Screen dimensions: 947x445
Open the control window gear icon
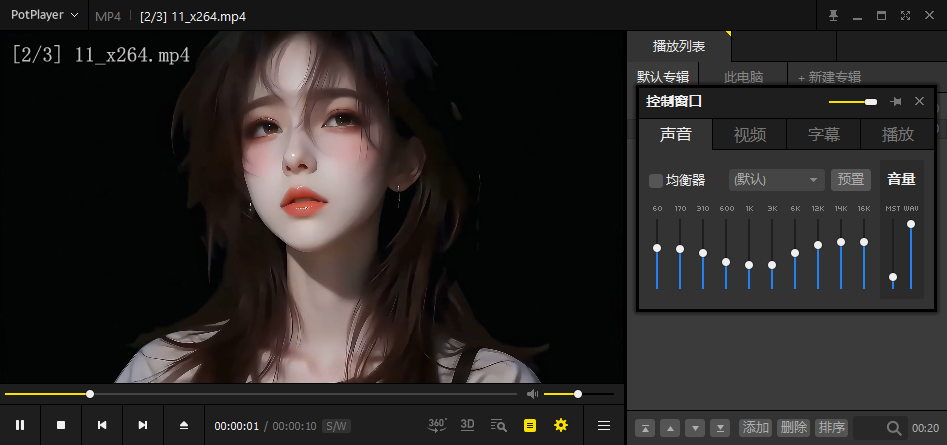tap(561, 426)
